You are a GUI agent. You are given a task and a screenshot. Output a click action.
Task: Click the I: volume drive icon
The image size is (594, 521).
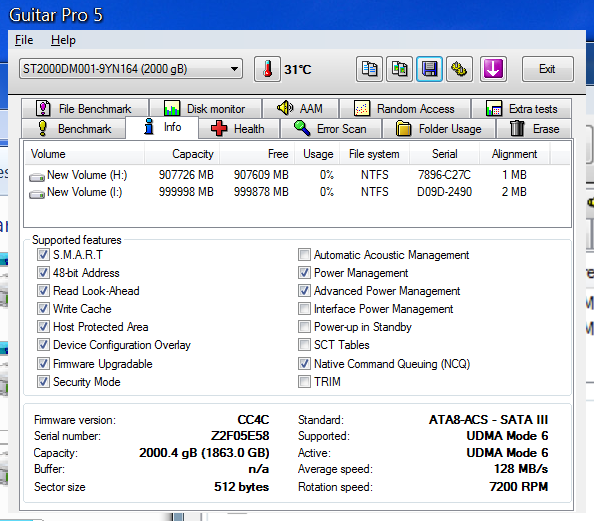[37, 194]
